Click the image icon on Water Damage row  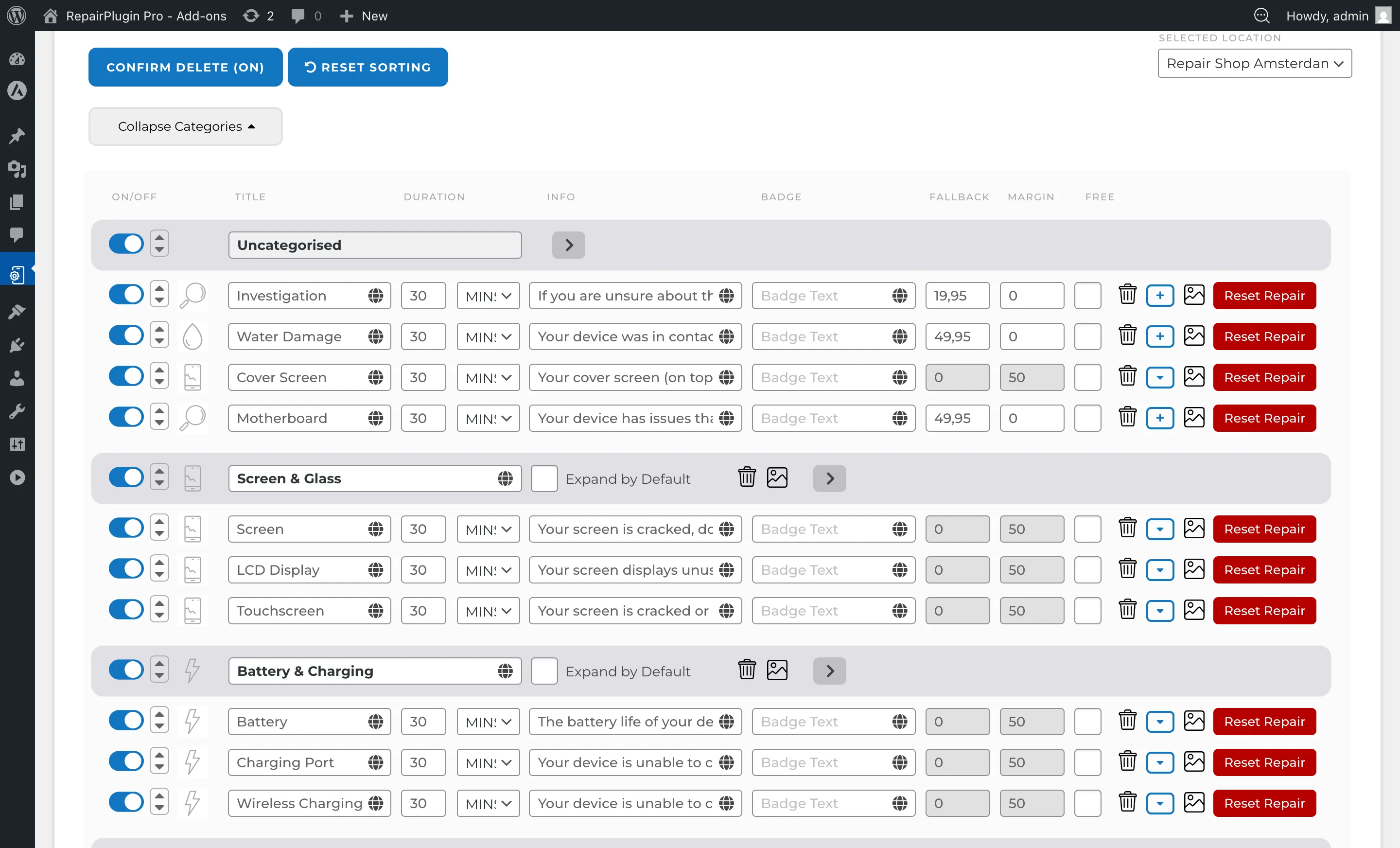pyautogui.click(x=1194, y=336)
